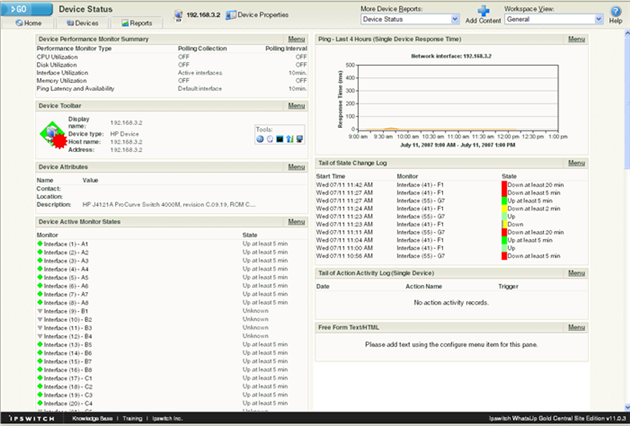Open the black terminal tool icon

click(280, 139)
